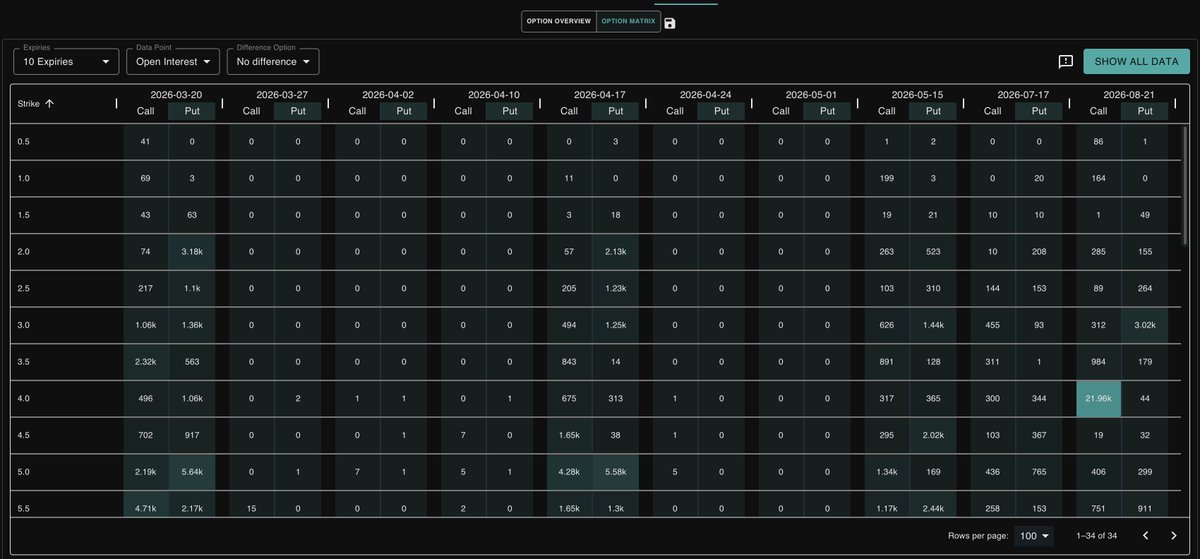This screenshot has width=1200, height=559.
Task: Click the 2.44k put cell
Action: pyautogui.click(x=934, y=507)
